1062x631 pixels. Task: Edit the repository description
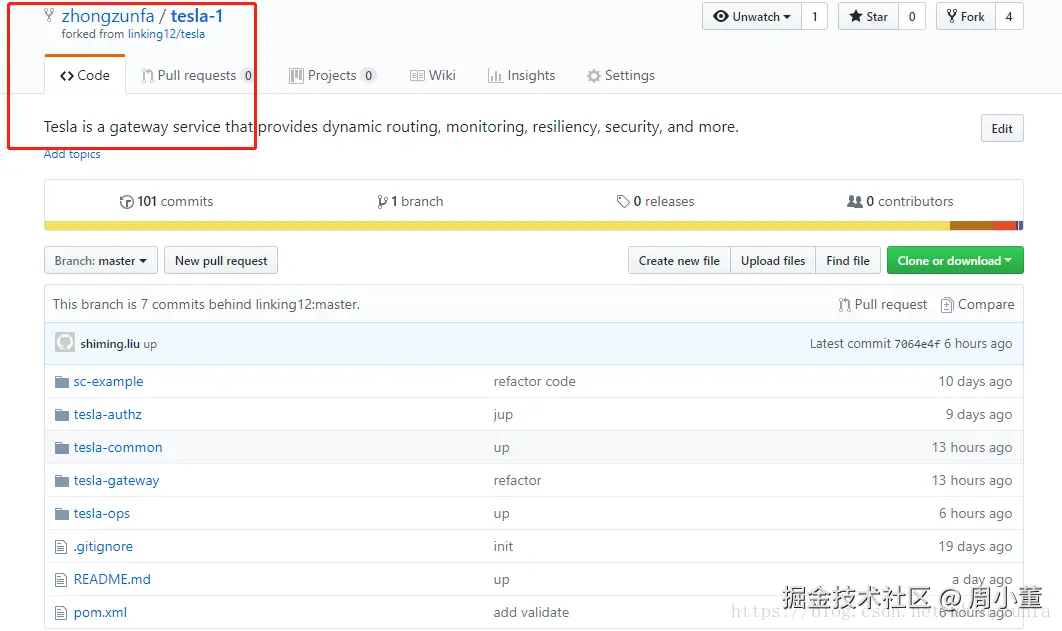tap(1002, 129)
